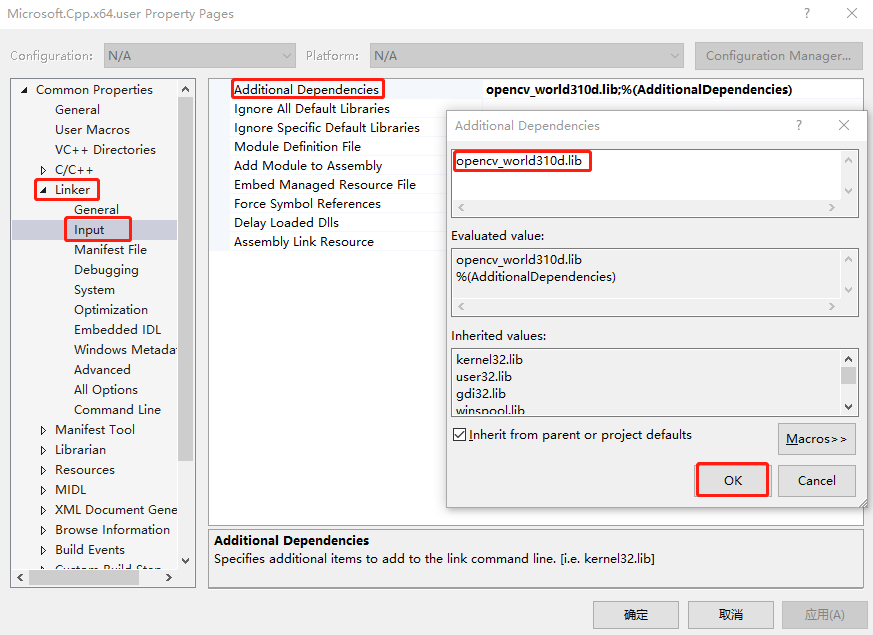This screenshot has height=635, width=873.
Task: Click the %(AdditionalDependencies) evaluated value line
Action: tap(536, 277)
